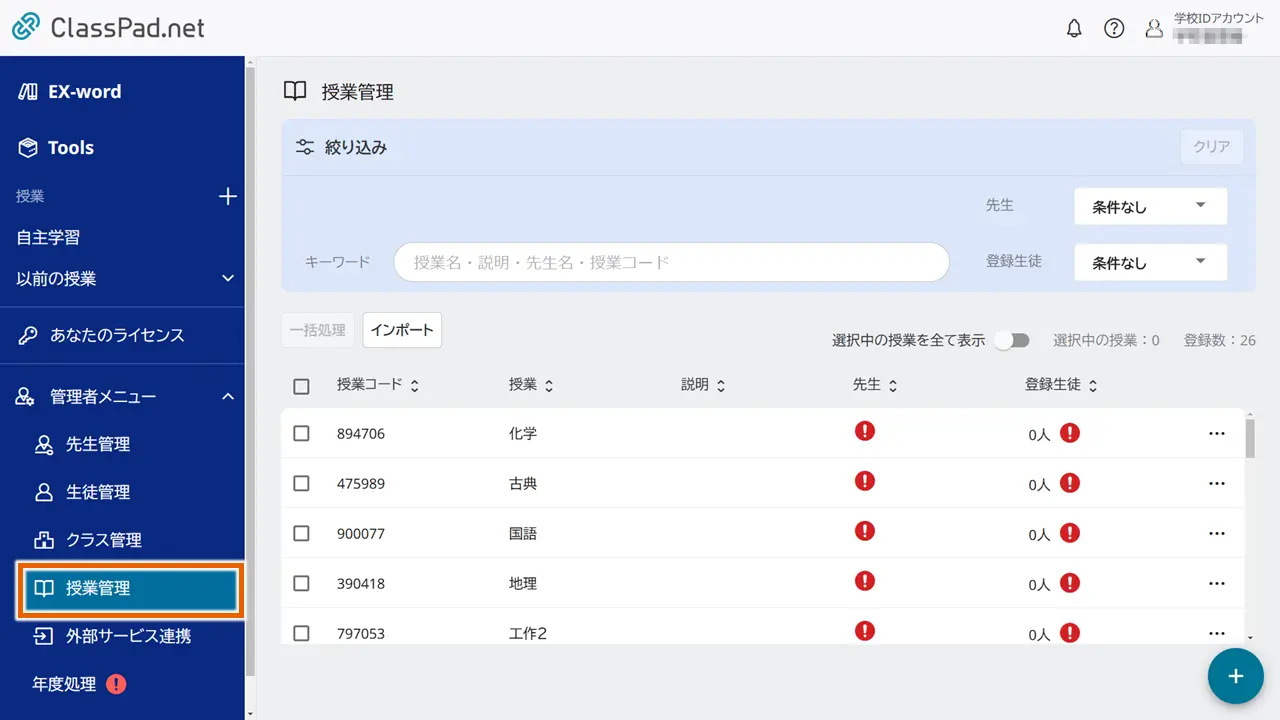Click the クリア button to reset filters
Viewport: 1280px width, 720px height.
pyautogui.click(x=1211, y=147)
